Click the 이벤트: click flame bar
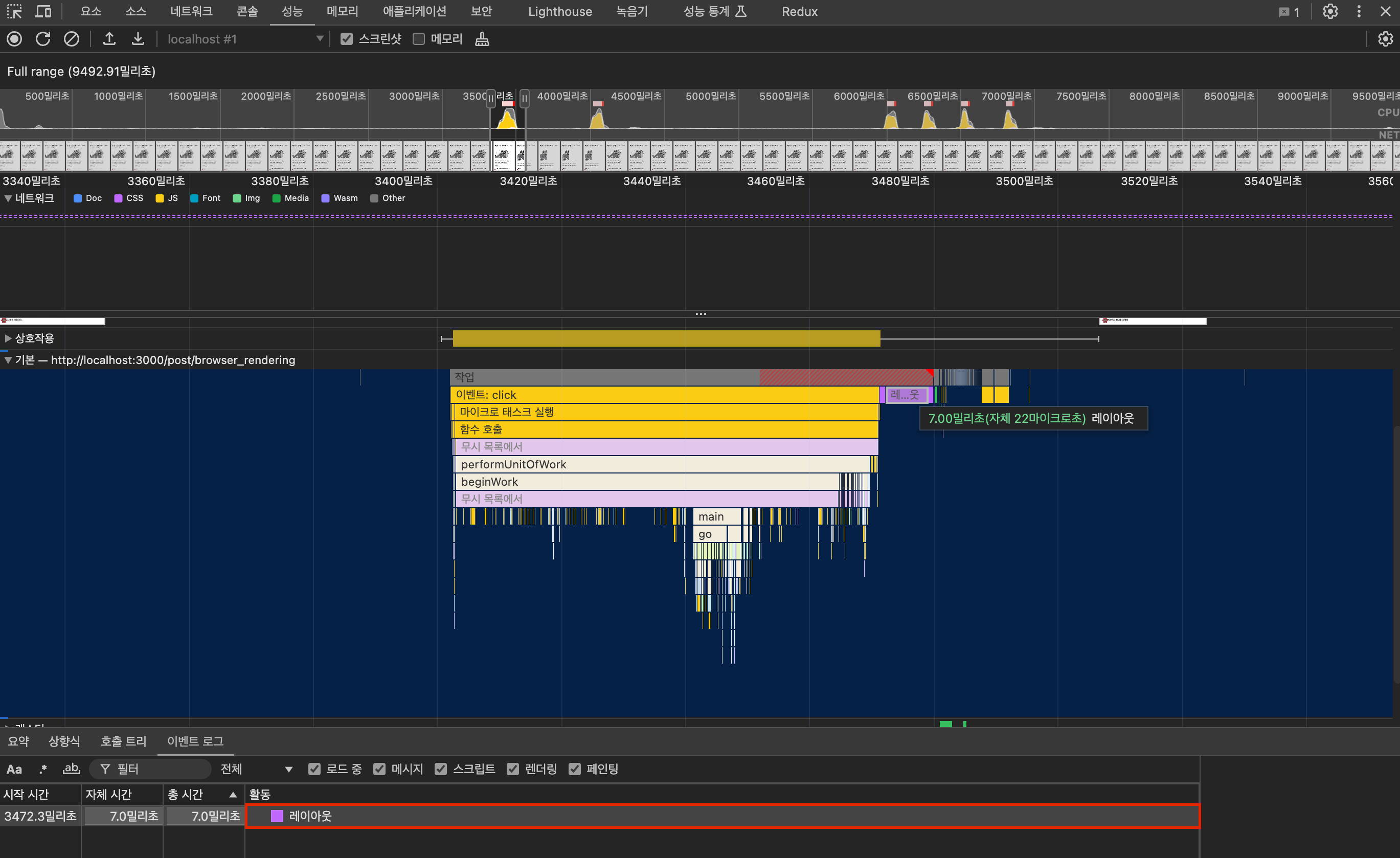This screenshot has height=858, width=1400. [665, 394]
